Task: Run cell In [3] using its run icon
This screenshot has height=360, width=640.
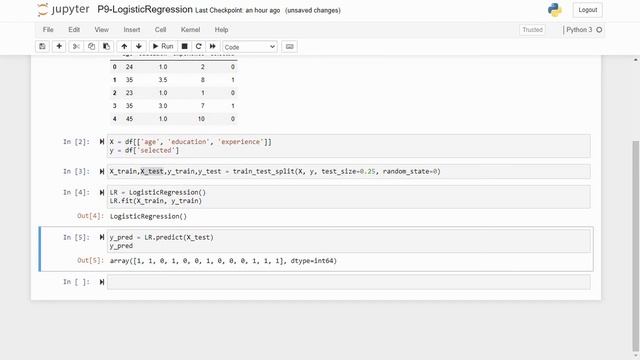Action: 102,171
